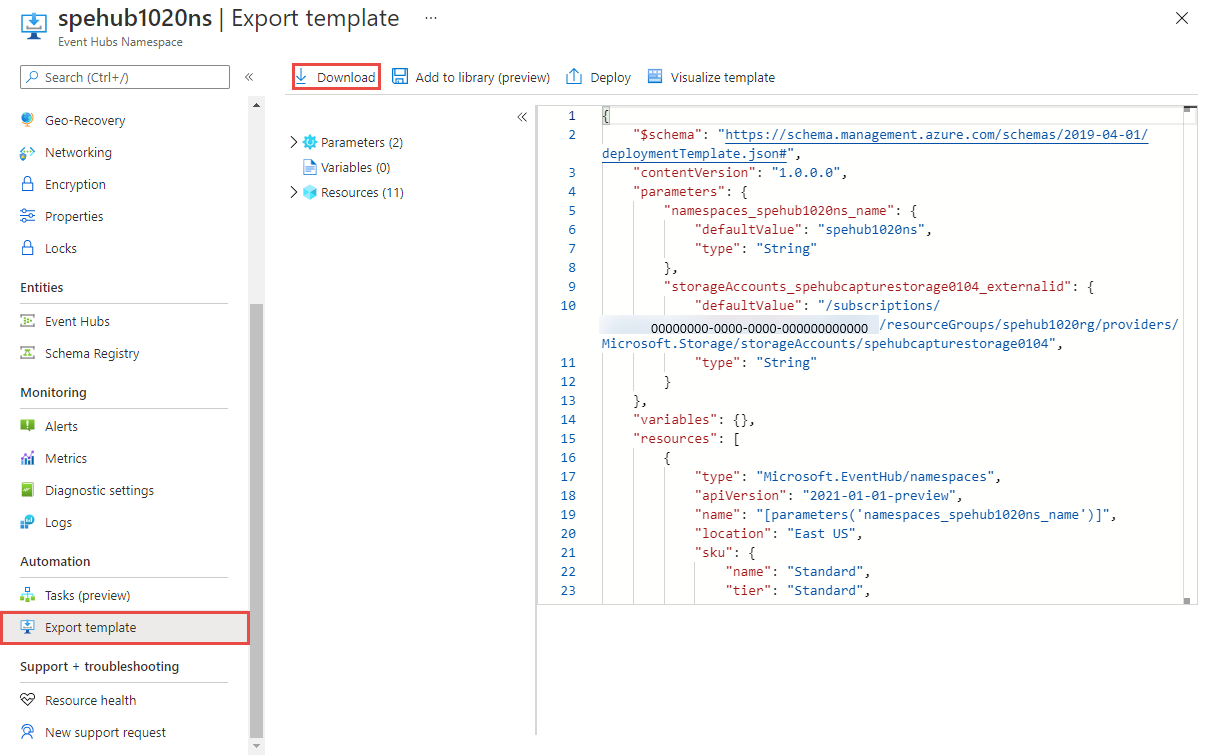Collapse the template outline panel
The height and width of the screenshot is (755, 1218).
pos(522,116)
